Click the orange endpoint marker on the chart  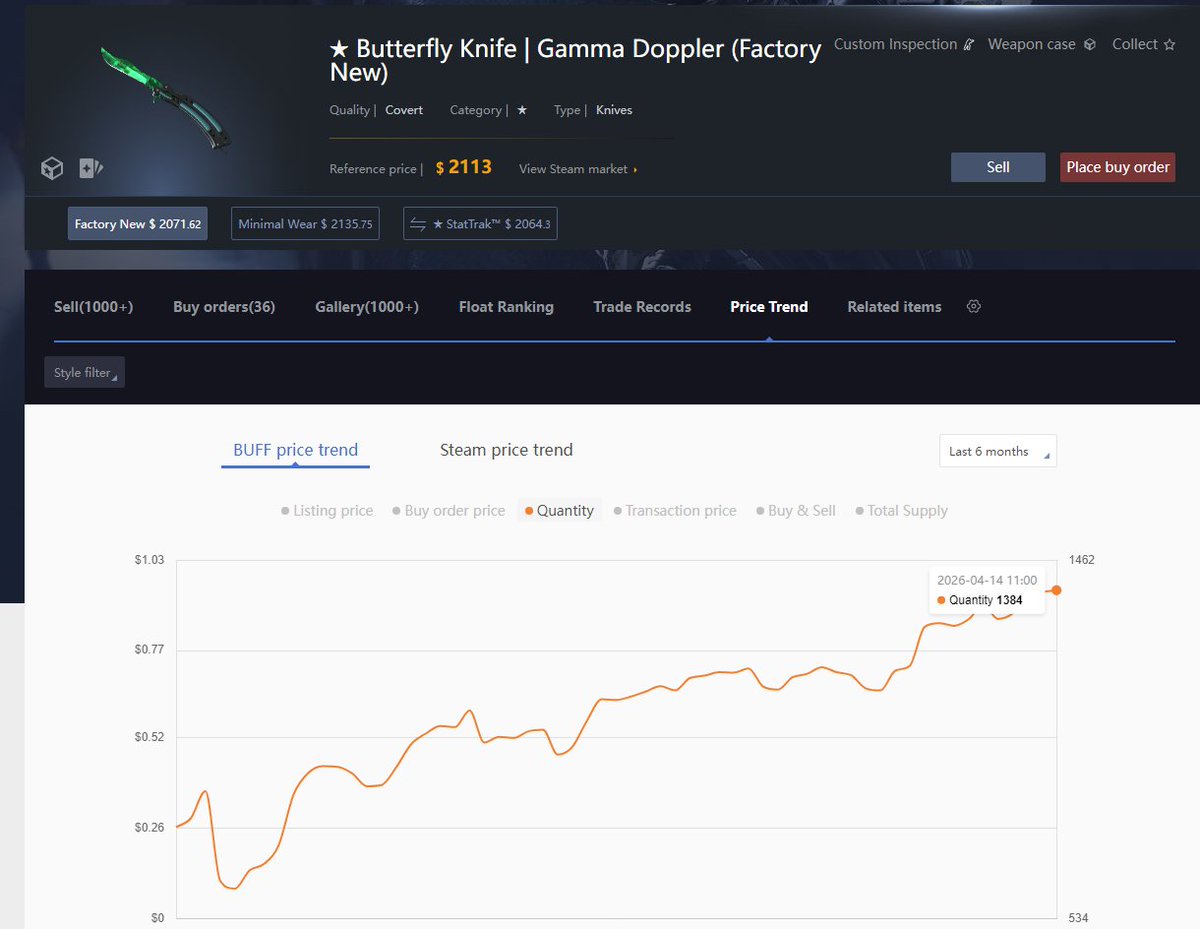(x=1056, y=590)
